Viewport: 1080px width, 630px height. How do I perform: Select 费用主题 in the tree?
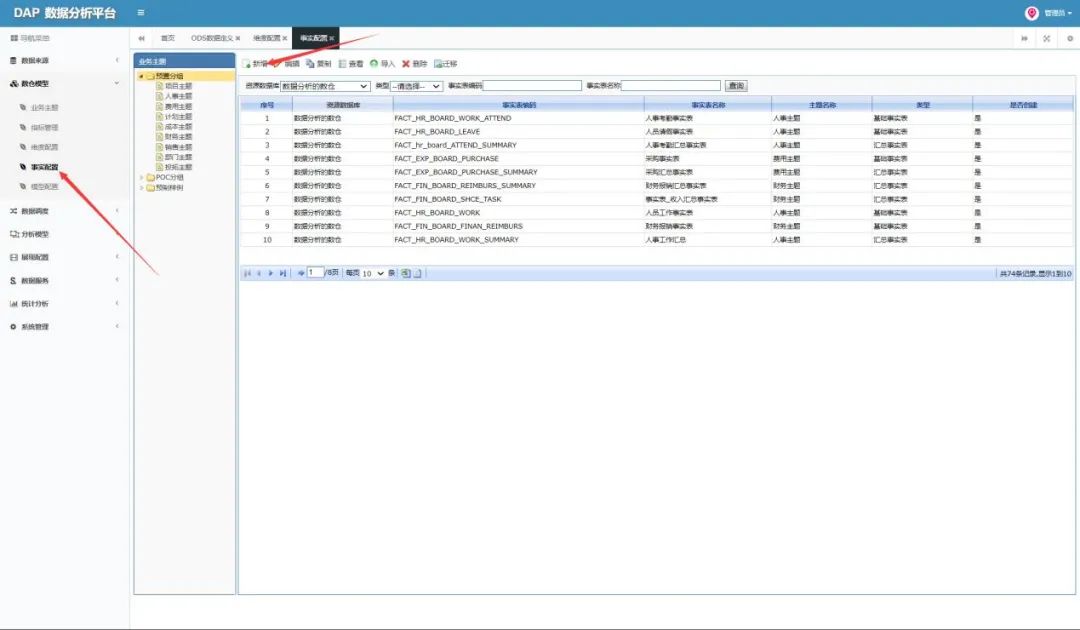178,107
